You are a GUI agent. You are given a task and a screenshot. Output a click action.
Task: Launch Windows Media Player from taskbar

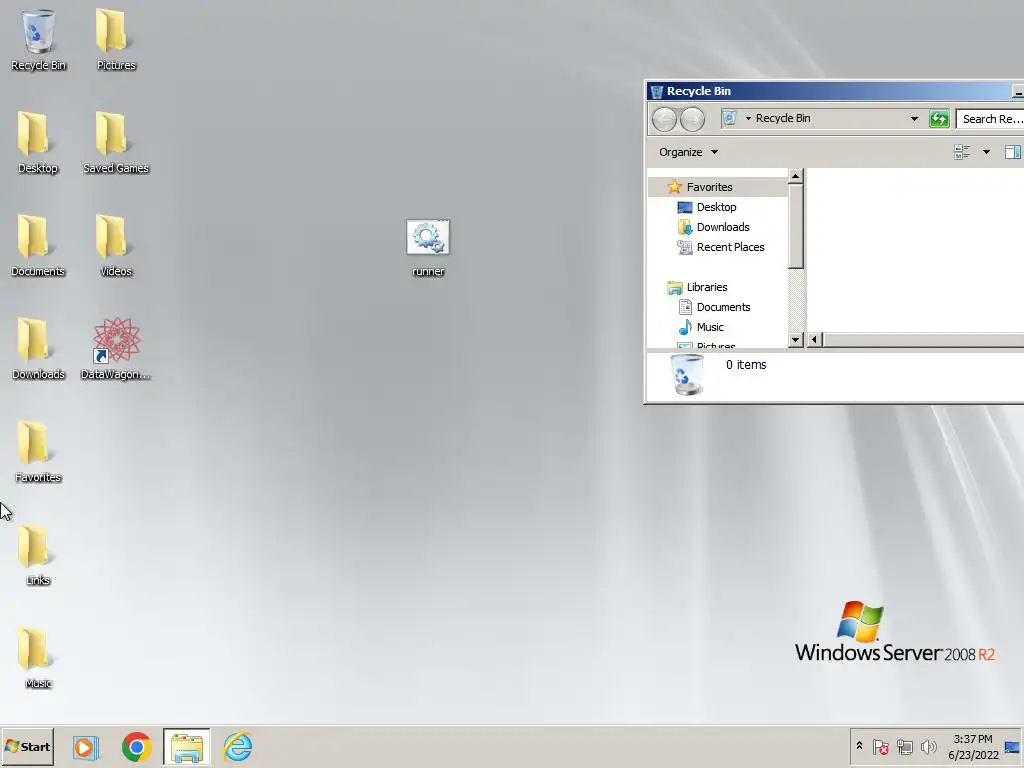85,747
